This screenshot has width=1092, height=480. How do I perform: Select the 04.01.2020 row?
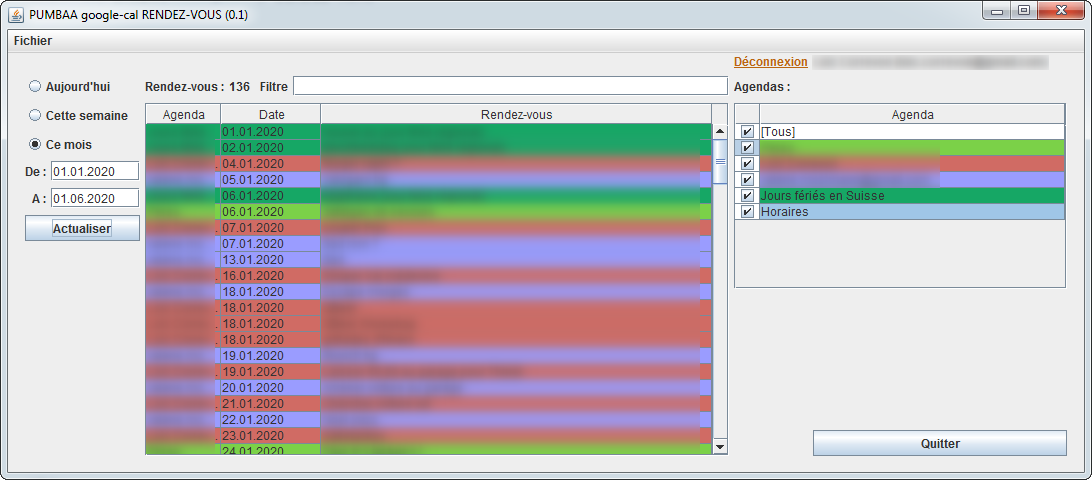click(429, 164)
